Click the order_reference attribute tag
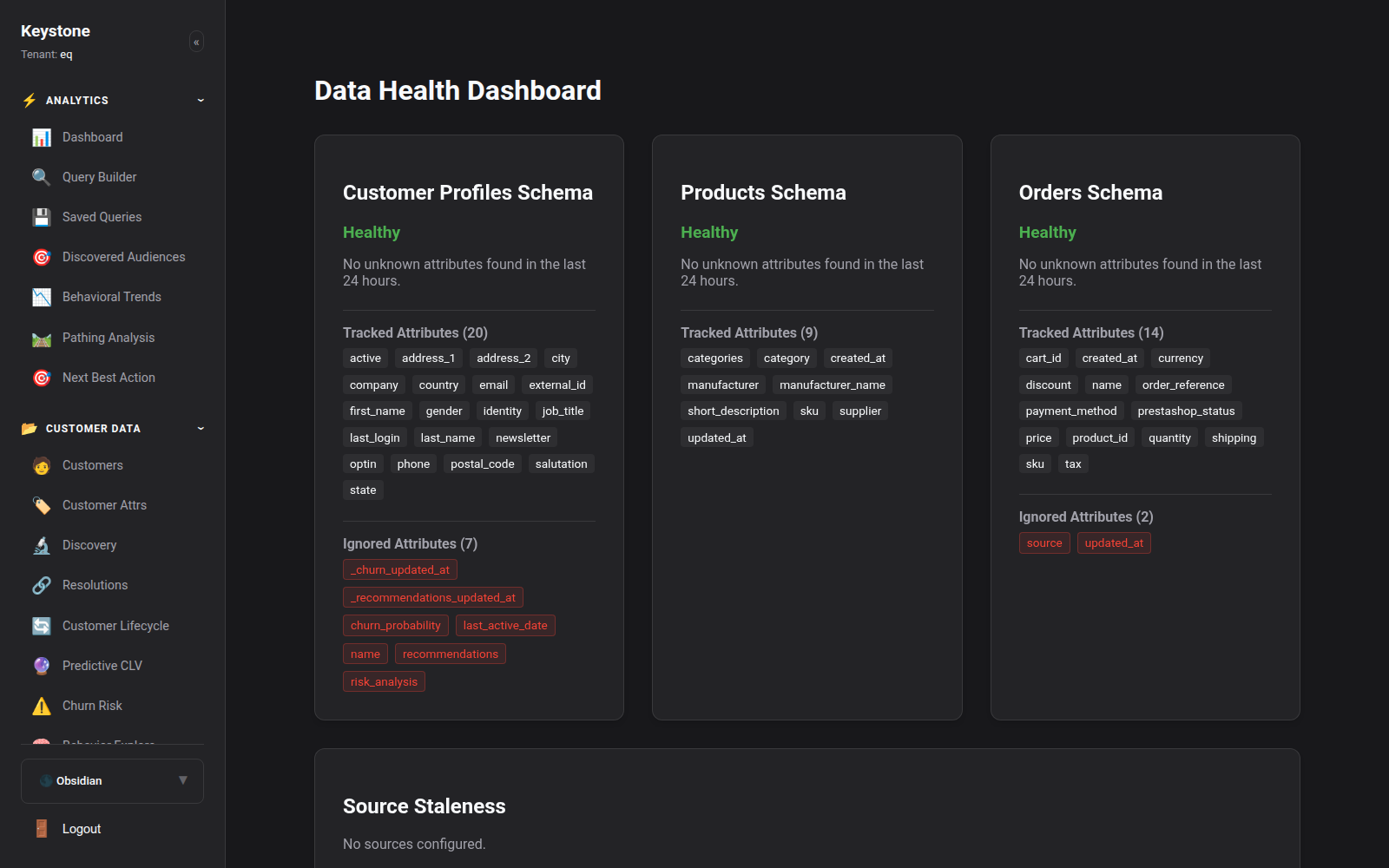1389x868 pixels. (x=1183, y=385)
